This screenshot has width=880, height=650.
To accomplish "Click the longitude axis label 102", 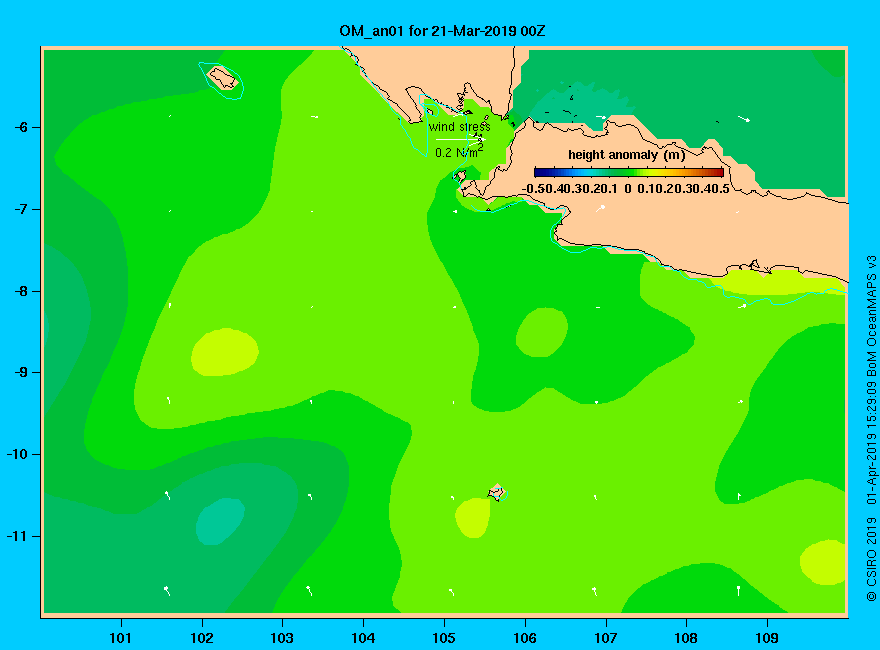I will point(201,638).
